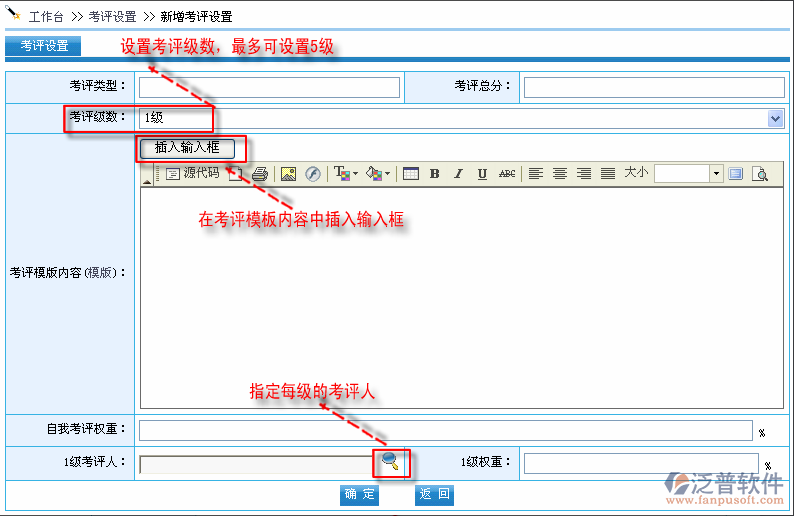Apply underline formatting

pyautogui.click(x=482, y=174)
